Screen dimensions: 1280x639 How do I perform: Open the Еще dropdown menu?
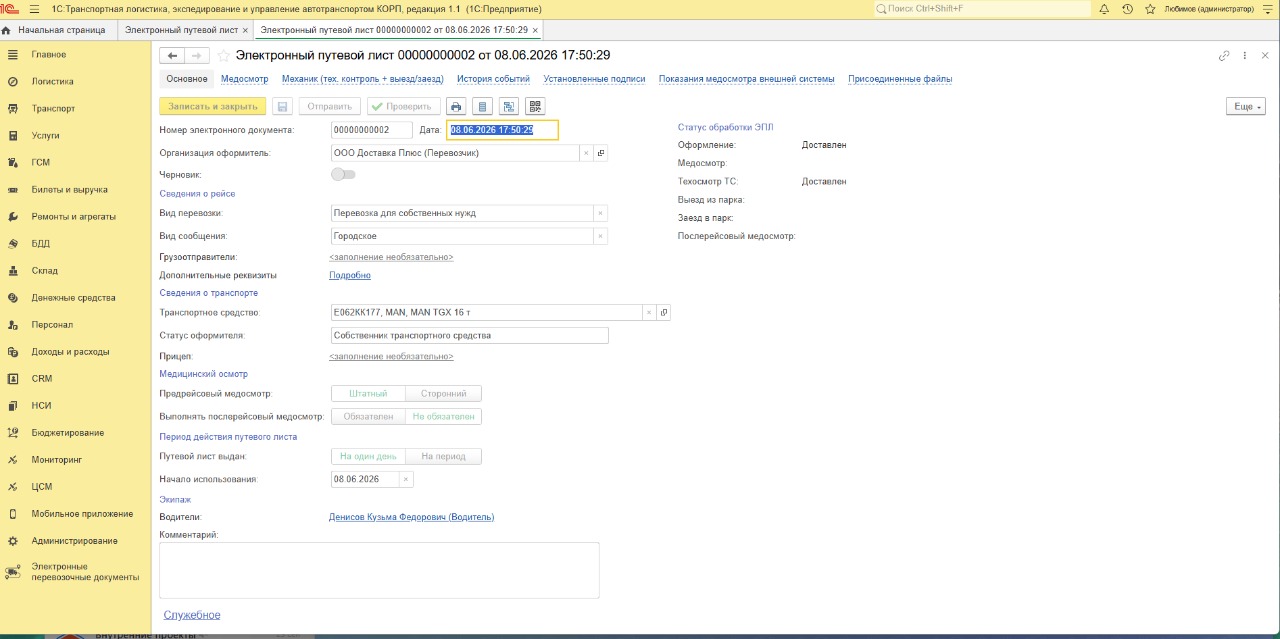coord(1246,106)
